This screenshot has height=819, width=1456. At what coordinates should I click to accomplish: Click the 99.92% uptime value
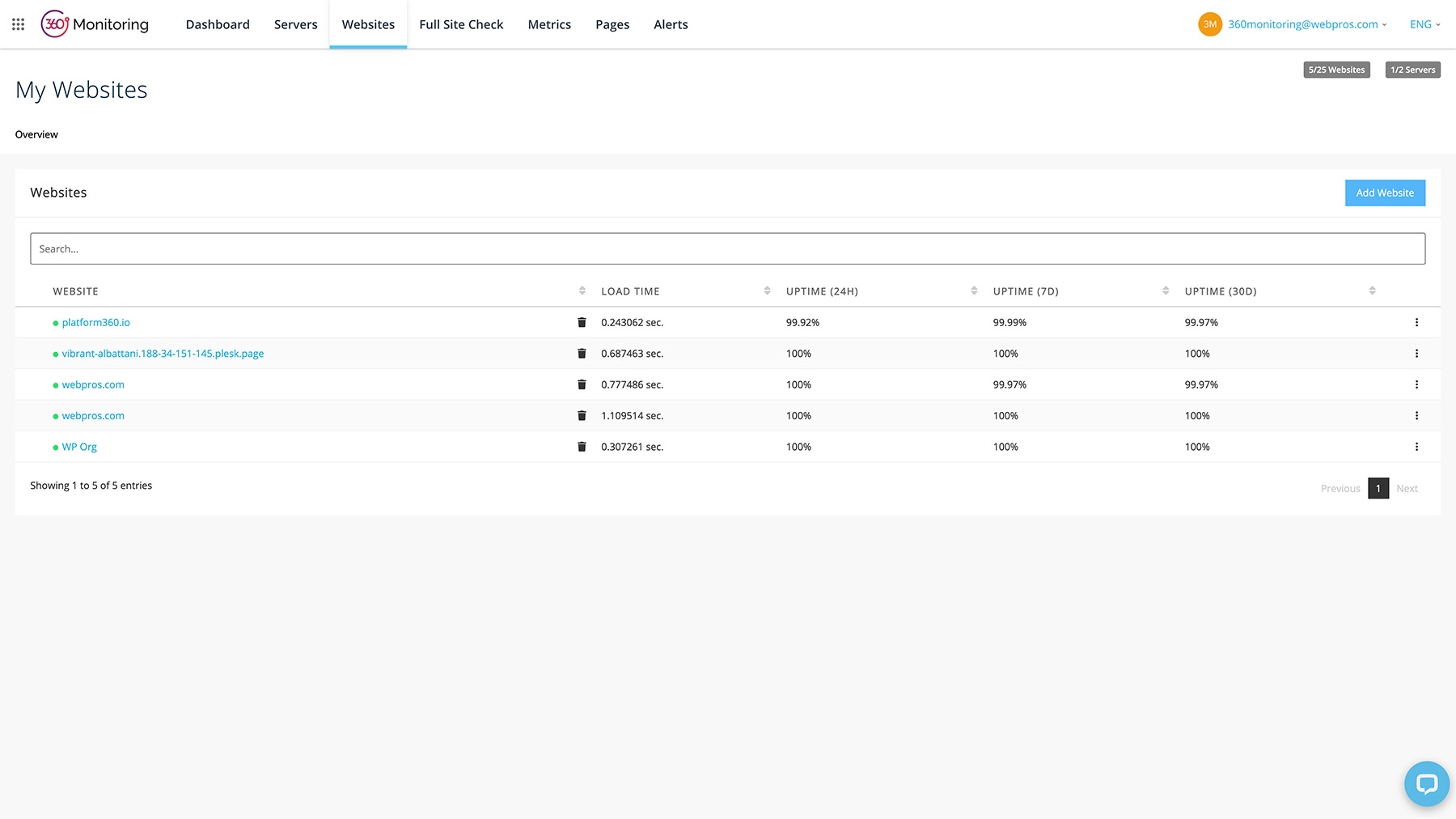coord(802,322)
